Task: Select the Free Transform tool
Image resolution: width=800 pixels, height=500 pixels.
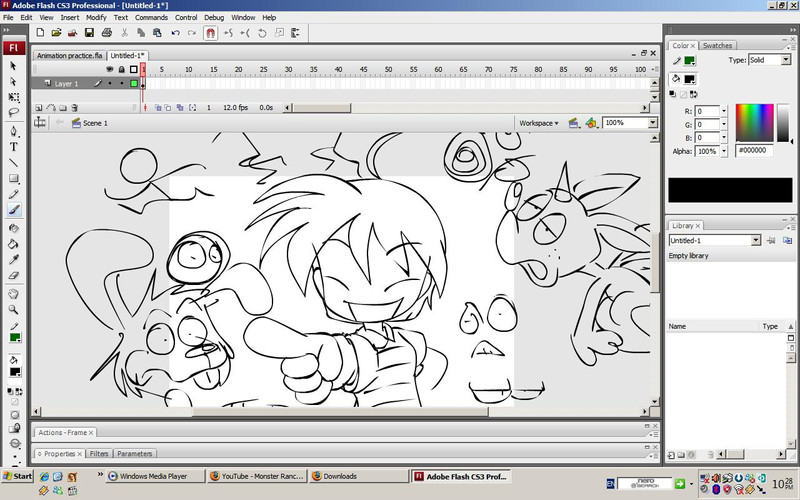Action: (13, 97)
